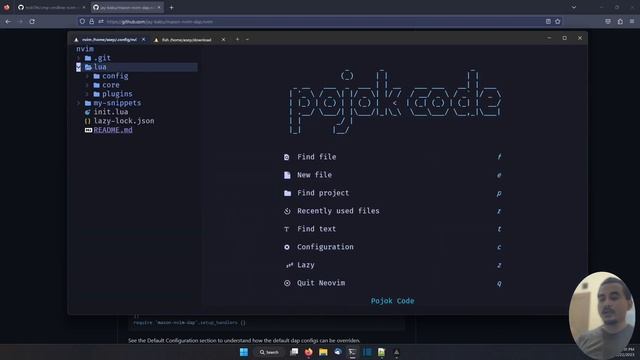Click the nvim root label in file tree

85,49
